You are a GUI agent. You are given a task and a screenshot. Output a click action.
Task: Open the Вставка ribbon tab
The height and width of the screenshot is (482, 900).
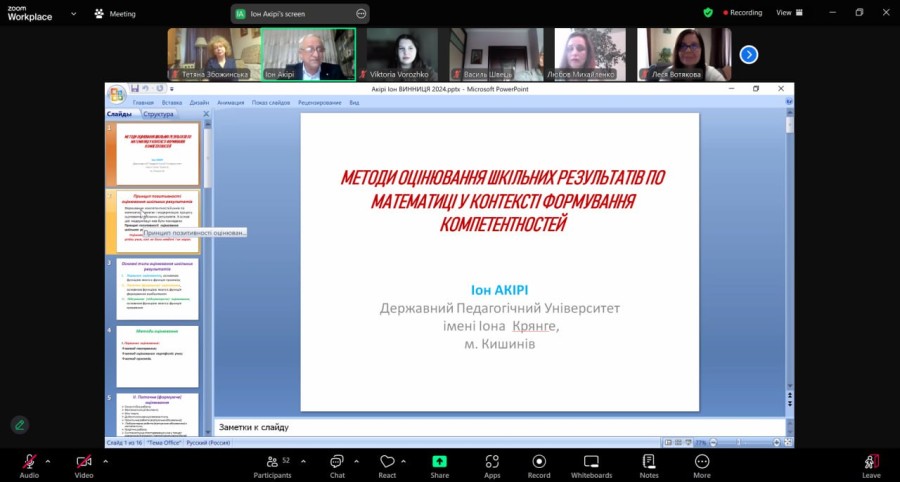[172, 103]
